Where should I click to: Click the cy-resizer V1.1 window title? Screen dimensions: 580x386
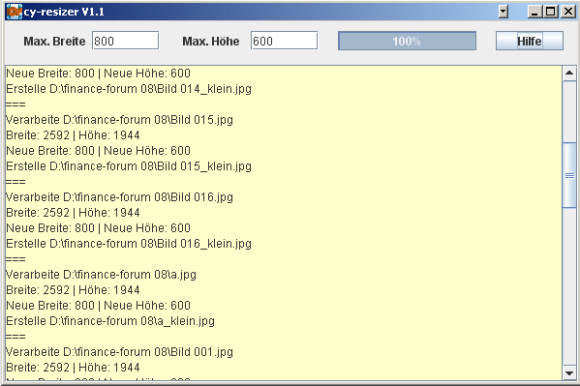click(64, 12)
